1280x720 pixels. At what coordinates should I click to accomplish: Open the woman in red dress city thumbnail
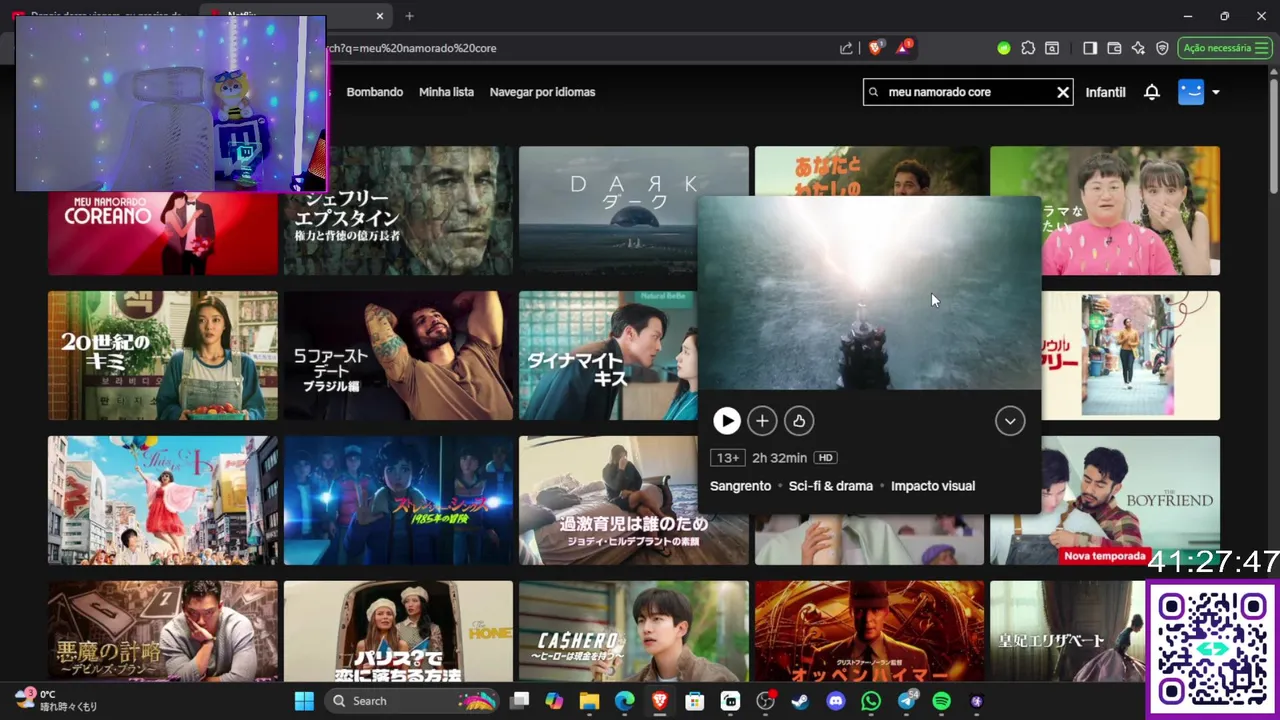click(x=163, y=500)
